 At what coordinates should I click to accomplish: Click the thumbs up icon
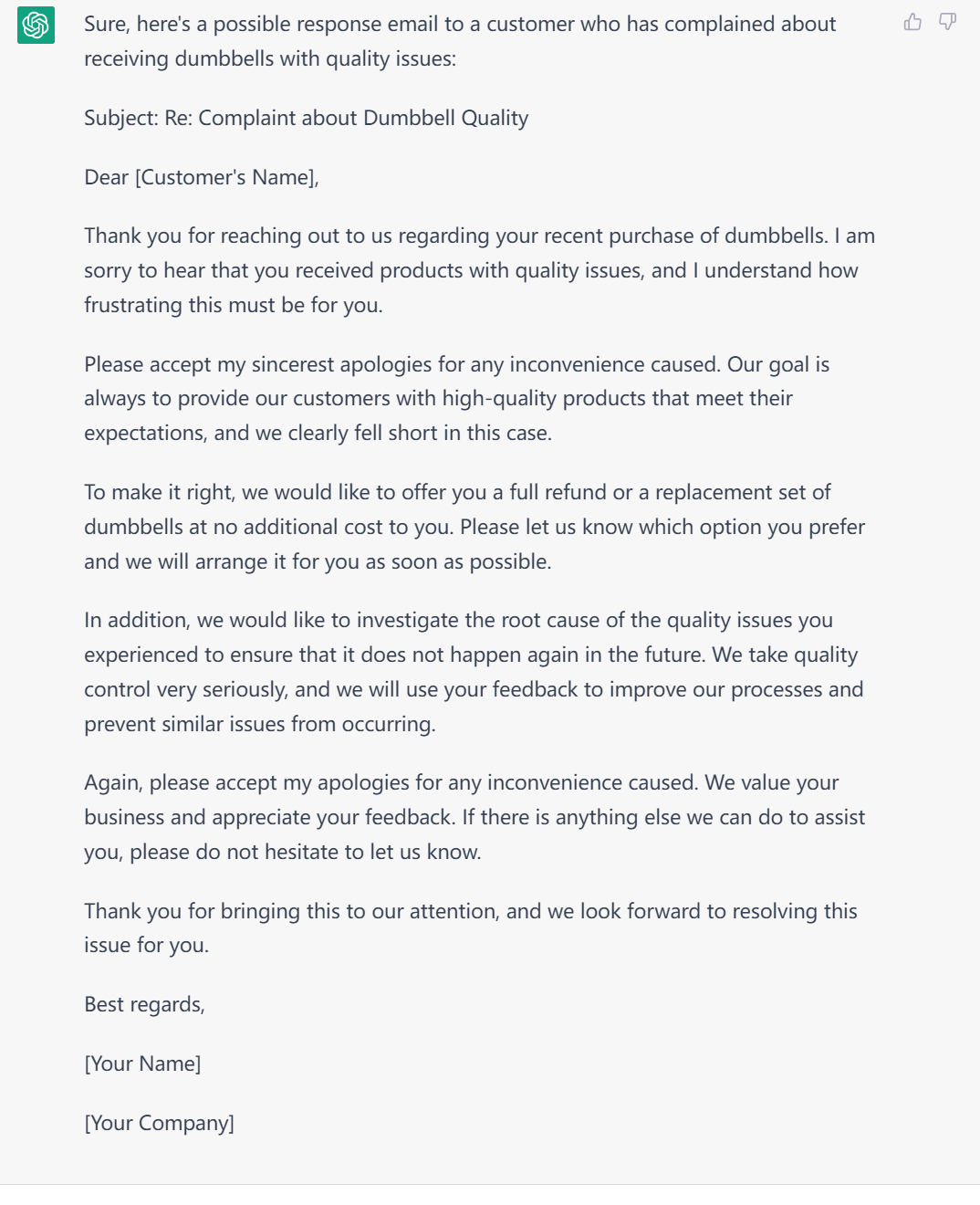click(912, 22)
